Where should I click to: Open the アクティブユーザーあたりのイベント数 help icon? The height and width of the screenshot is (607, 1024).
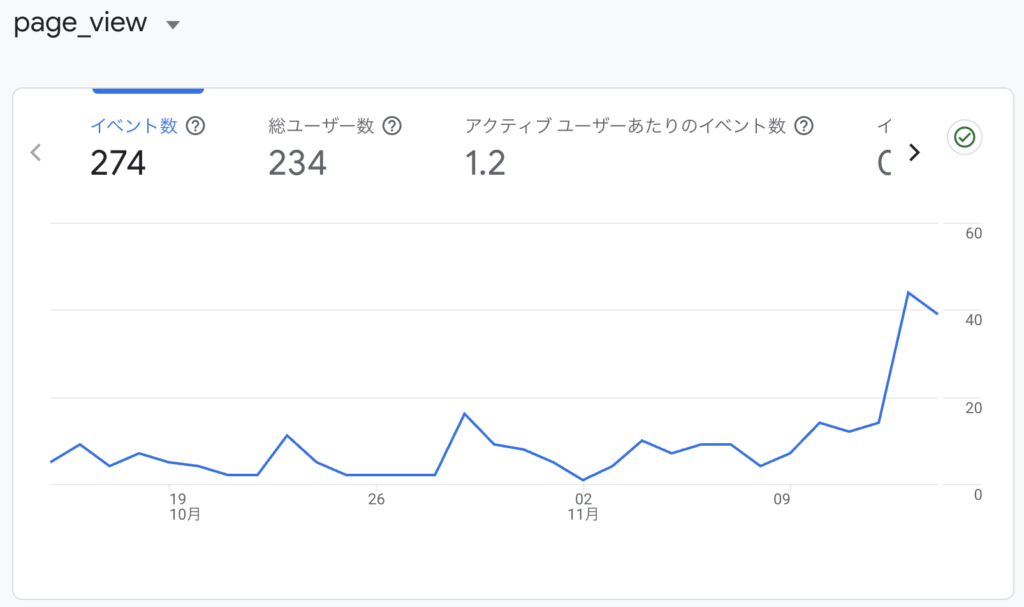tap(804, 126)
